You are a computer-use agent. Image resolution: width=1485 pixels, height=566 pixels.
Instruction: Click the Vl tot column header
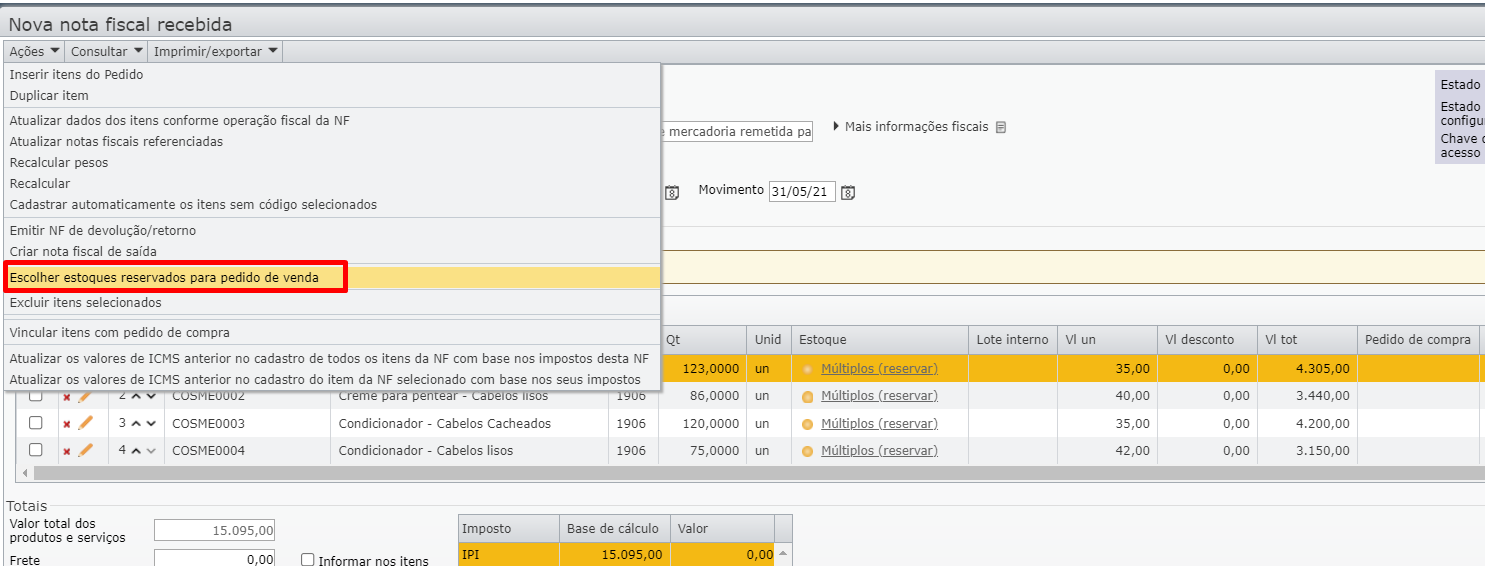1307,340
